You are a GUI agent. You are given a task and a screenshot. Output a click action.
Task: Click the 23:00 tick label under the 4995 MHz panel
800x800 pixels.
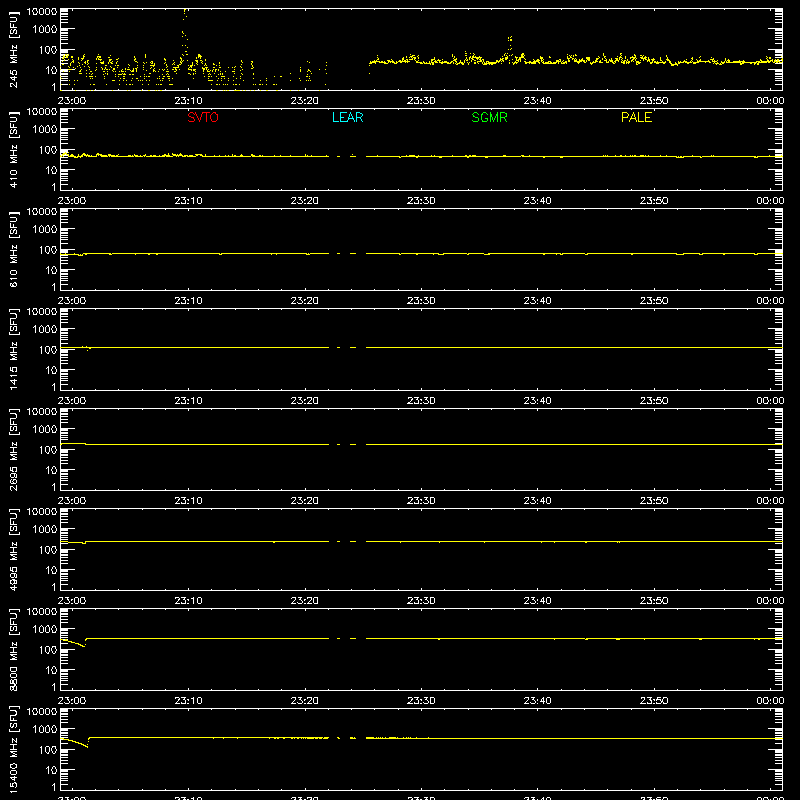pos(71,601)
